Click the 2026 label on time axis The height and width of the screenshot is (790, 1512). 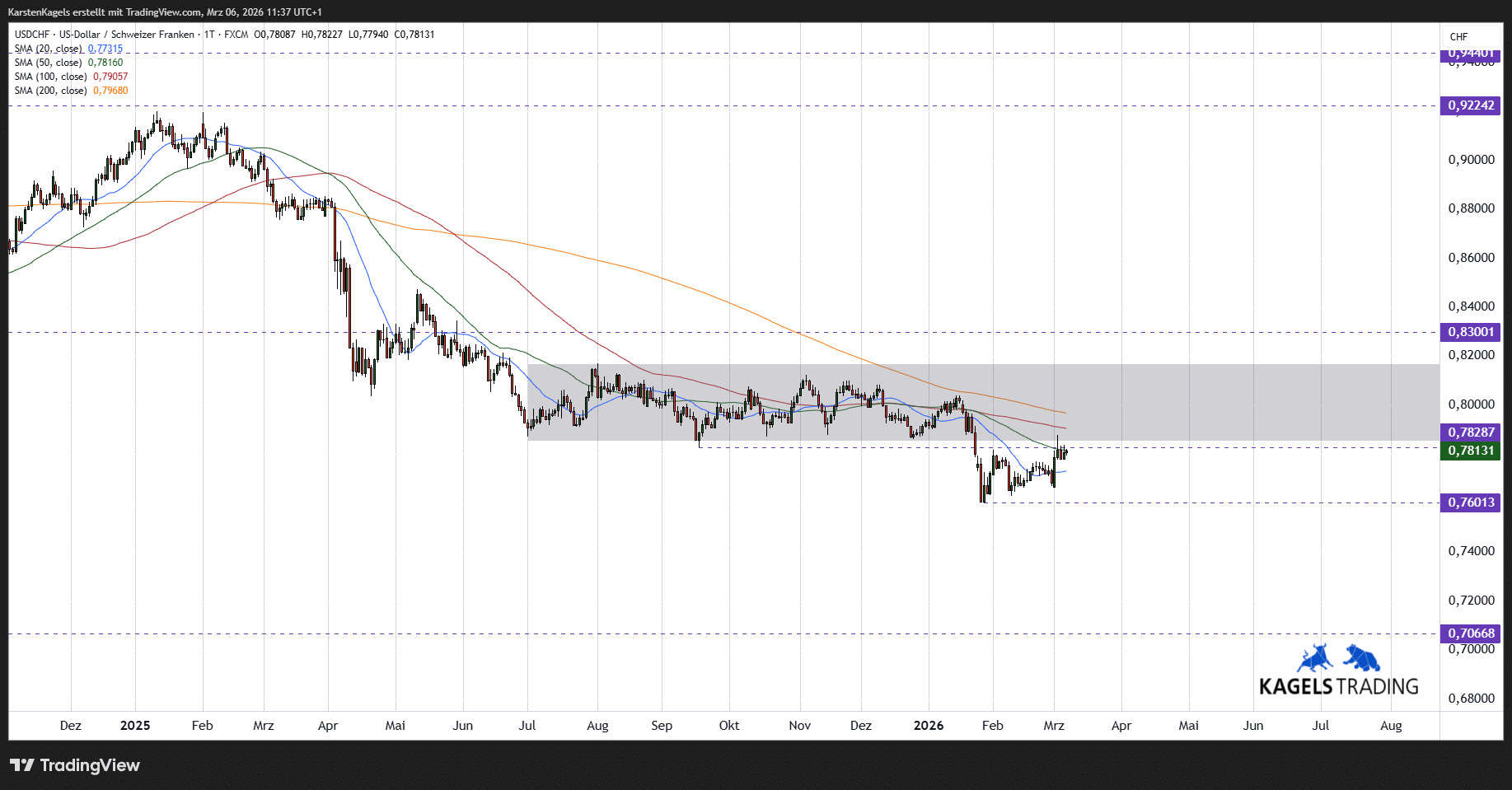tap(929, 726)
